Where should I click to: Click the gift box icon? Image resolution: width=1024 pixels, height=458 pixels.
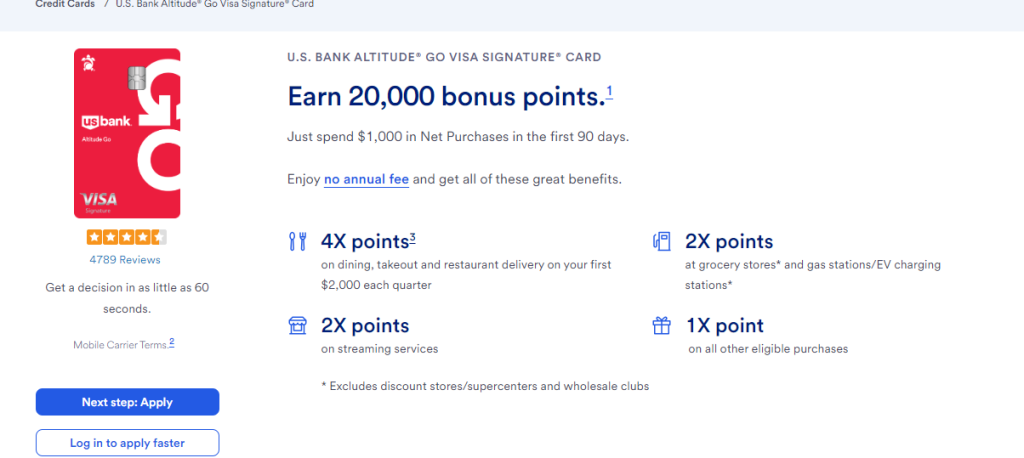click(x=662, y=325)
